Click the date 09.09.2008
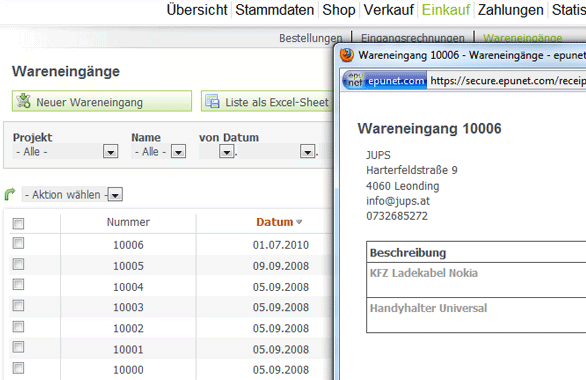The height and width of the screenshot is (380, 586). pos(281,266)
